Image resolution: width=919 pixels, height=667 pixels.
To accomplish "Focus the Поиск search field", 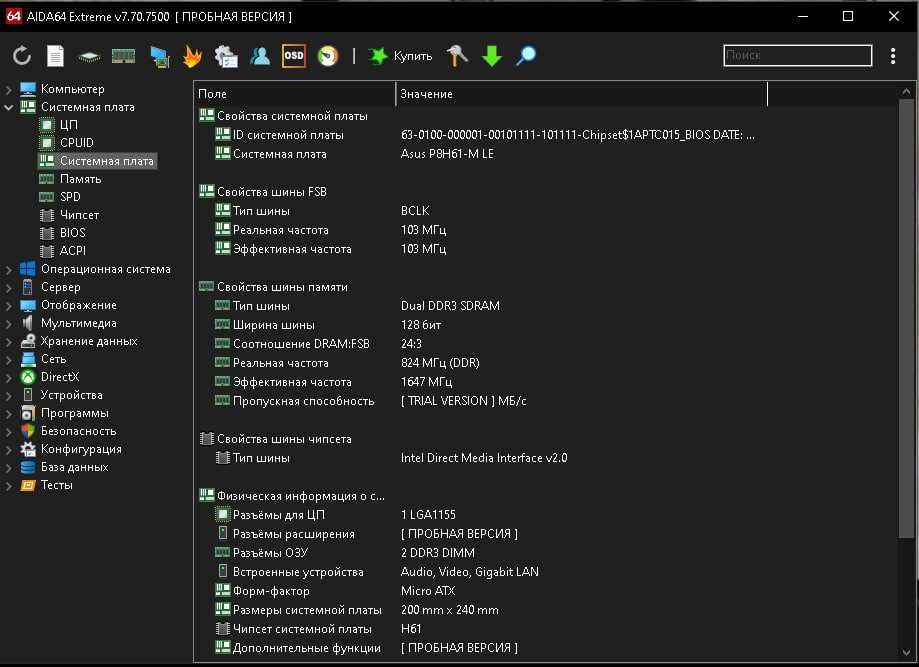I will point(798,56).
